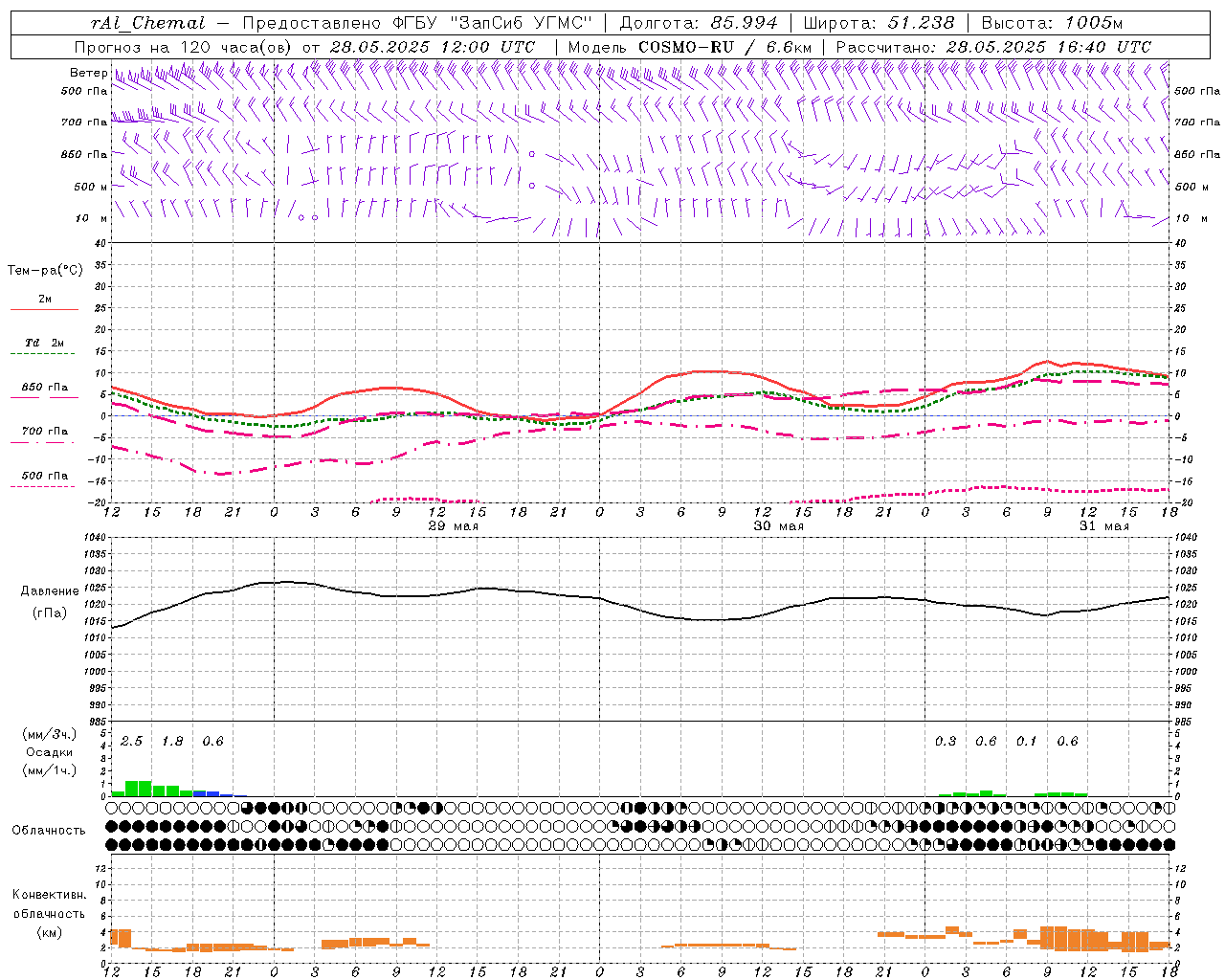Click the right 850 гПа wind level label

pos(1197,154)
